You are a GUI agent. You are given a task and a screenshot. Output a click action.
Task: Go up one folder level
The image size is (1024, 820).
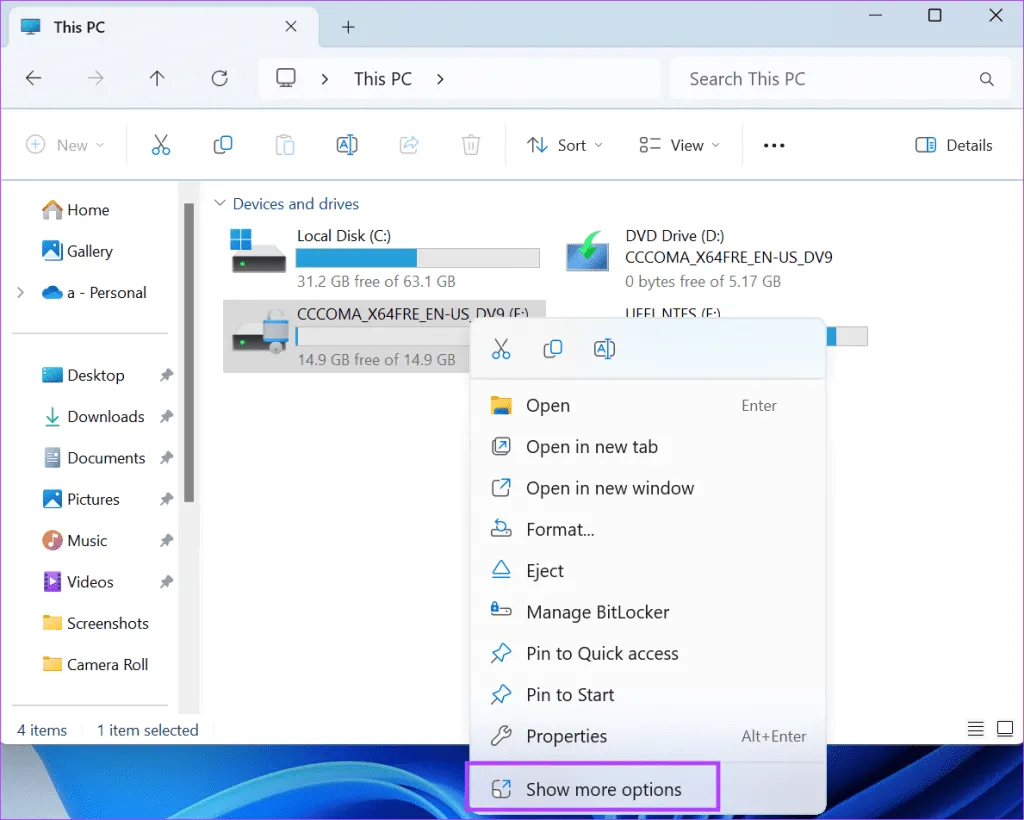tap(157, 79)
